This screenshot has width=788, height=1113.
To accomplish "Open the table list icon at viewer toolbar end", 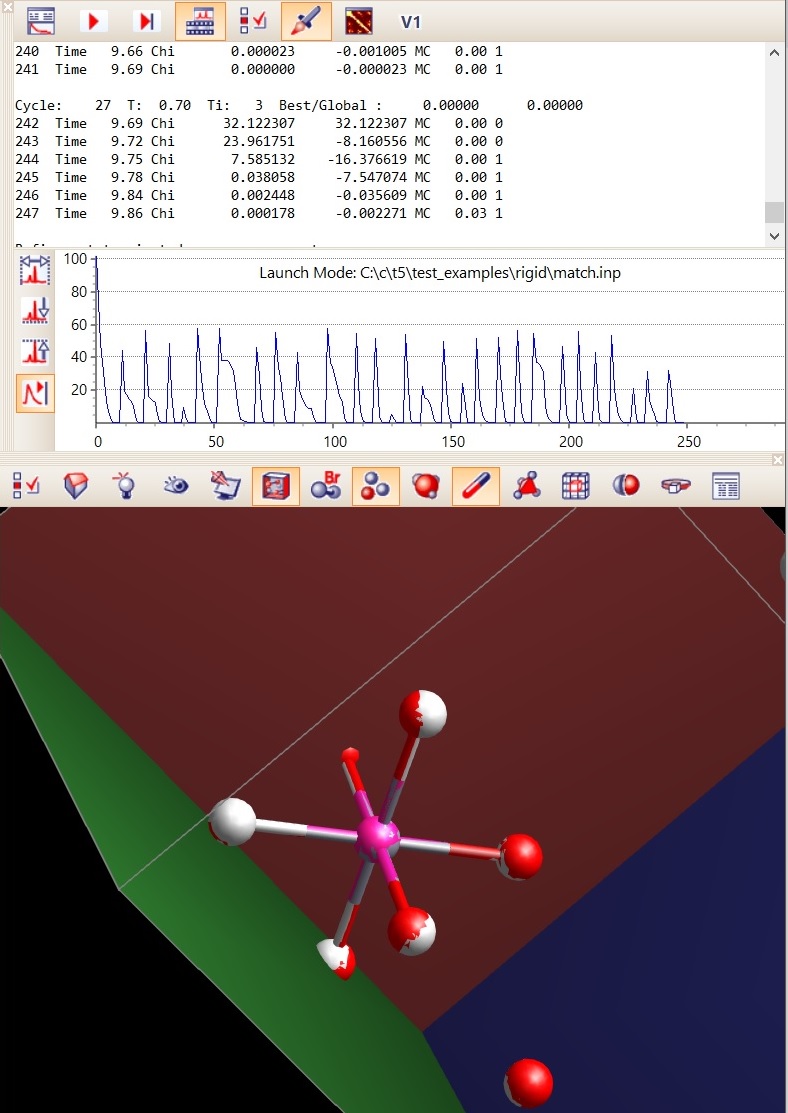I will coord(726,486).
